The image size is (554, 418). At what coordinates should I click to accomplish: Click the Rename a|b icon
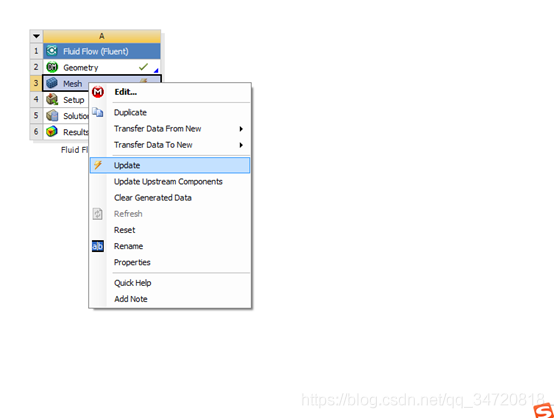(x=98, y=246)
